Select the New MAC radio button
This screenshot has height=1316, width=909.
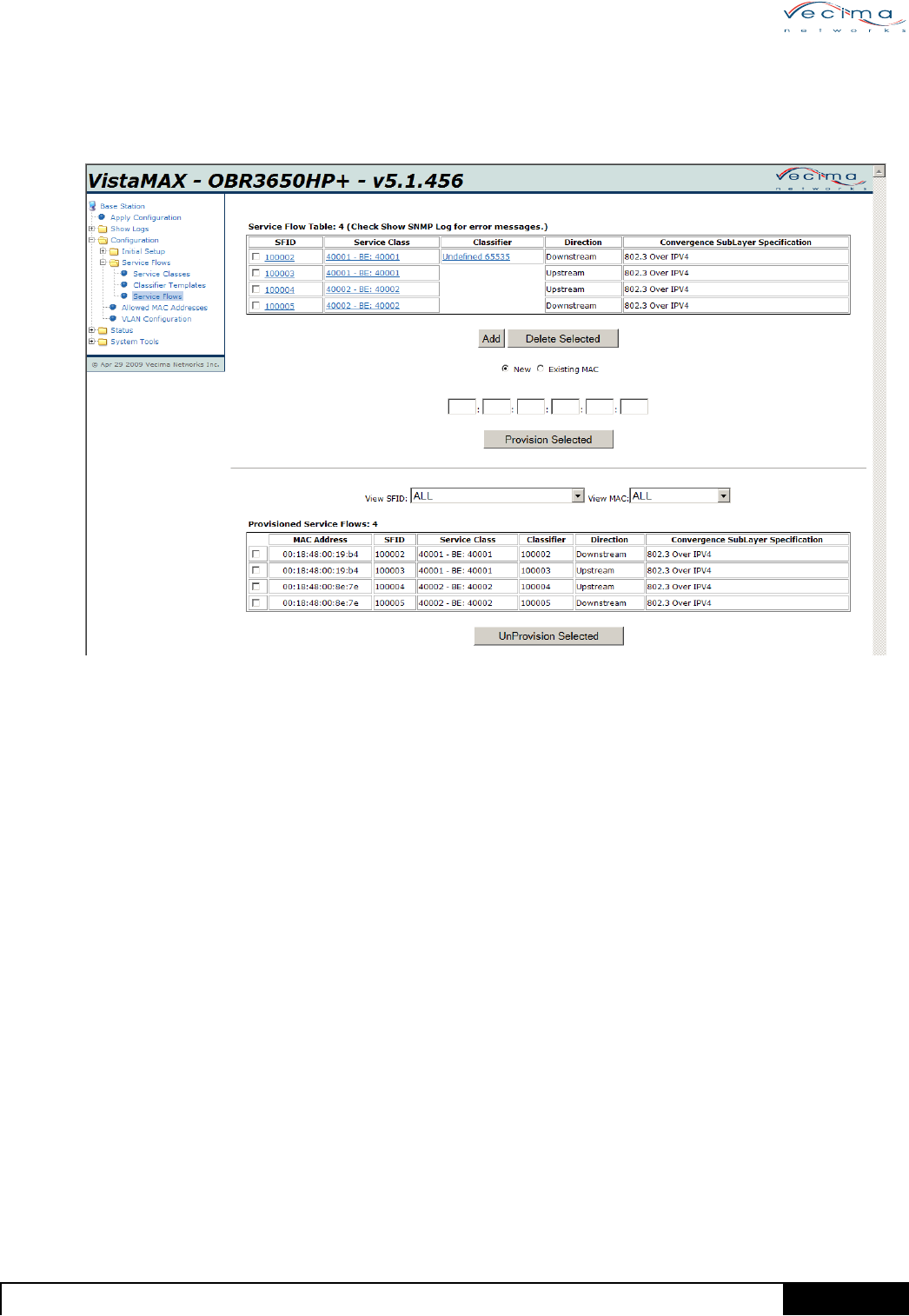[x=505, y=369]
